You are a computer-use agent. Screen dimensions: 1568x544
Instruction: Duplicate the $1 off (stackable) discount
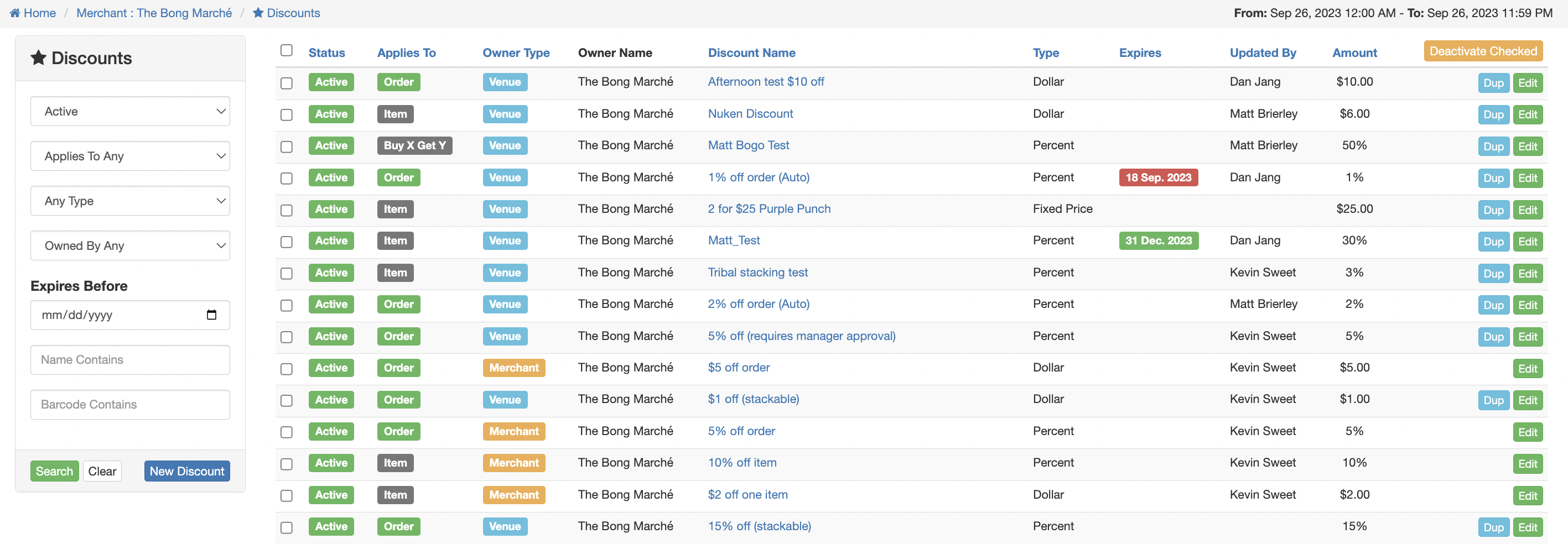pos(1493,400)
